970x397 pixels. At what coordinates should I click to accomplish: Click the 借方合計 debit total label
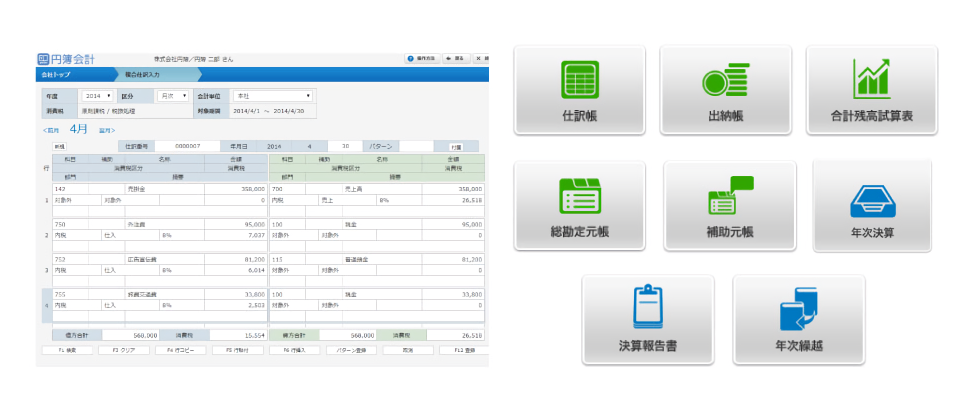[77, 335]
